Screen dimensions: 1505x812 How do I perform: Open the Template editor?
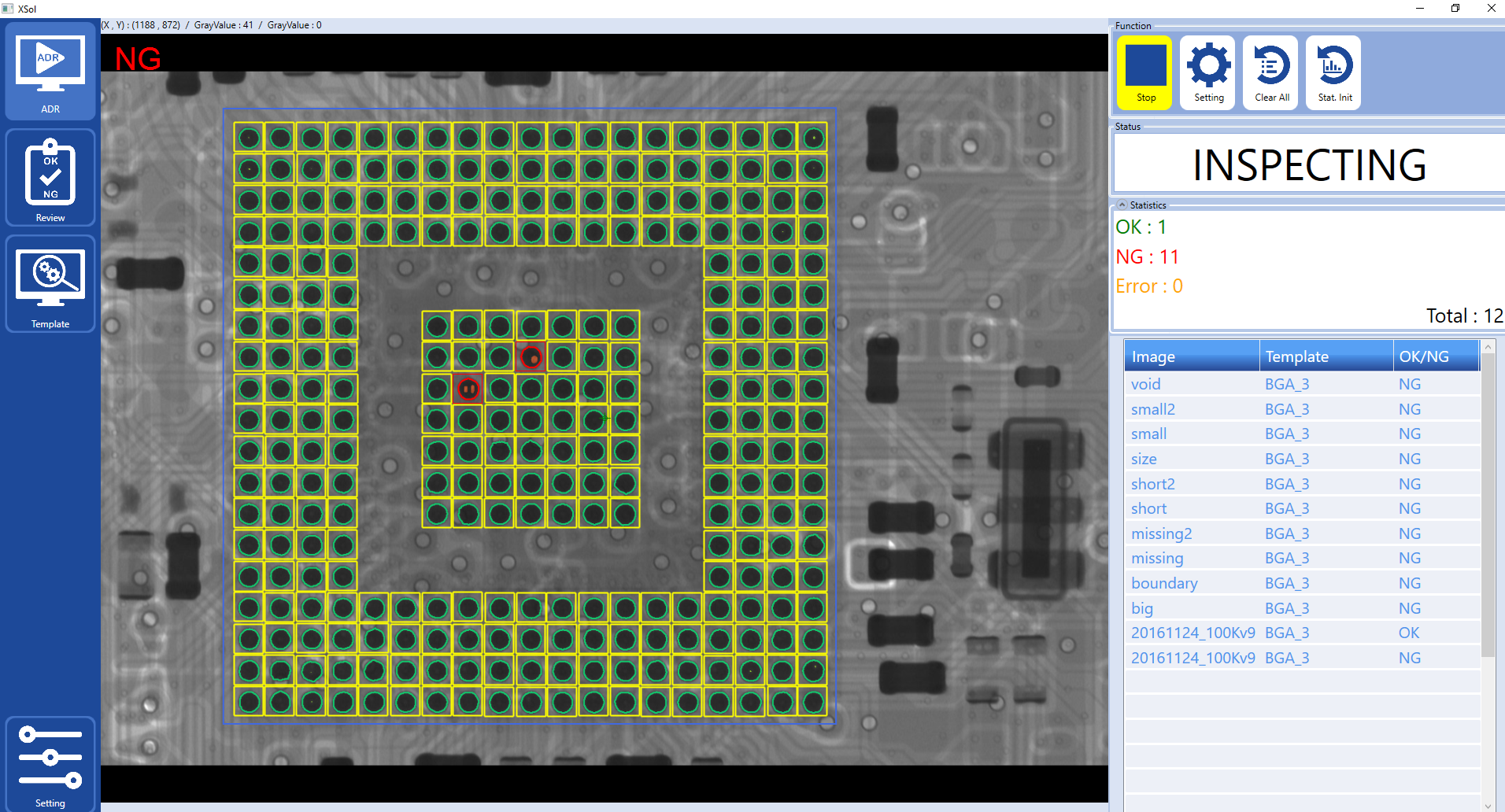click(x=50, y=285)
